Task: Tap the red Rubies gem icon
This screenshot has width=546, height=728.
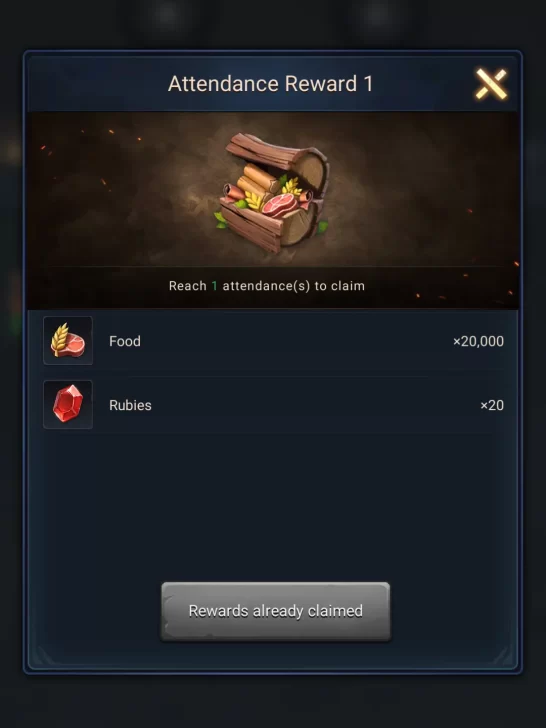Action: click(68, 404)
